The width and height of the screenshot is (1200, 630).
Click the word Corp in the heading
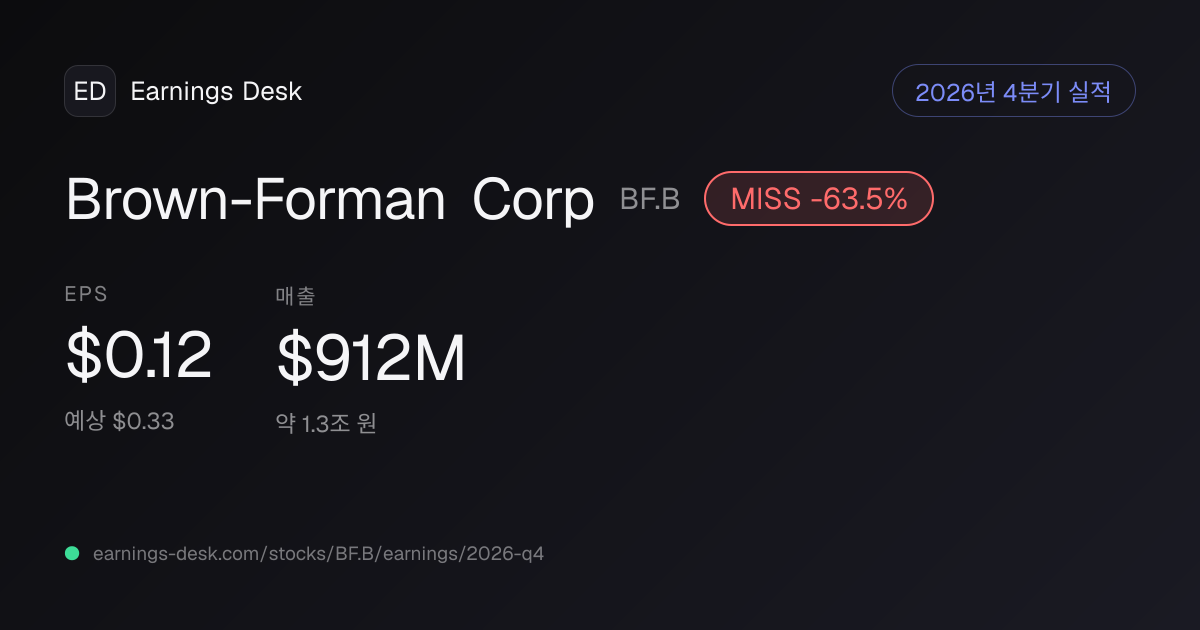click(533, 202)
